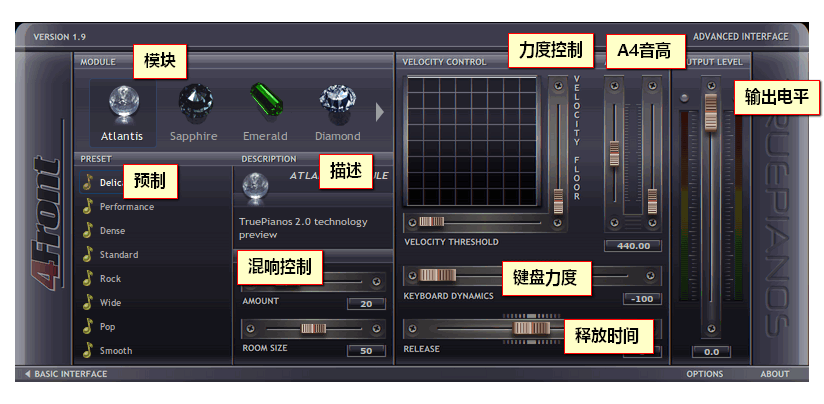This screenshot has width=824, height=404.
Task: Open the About page
Action: (x=775, y=374)
